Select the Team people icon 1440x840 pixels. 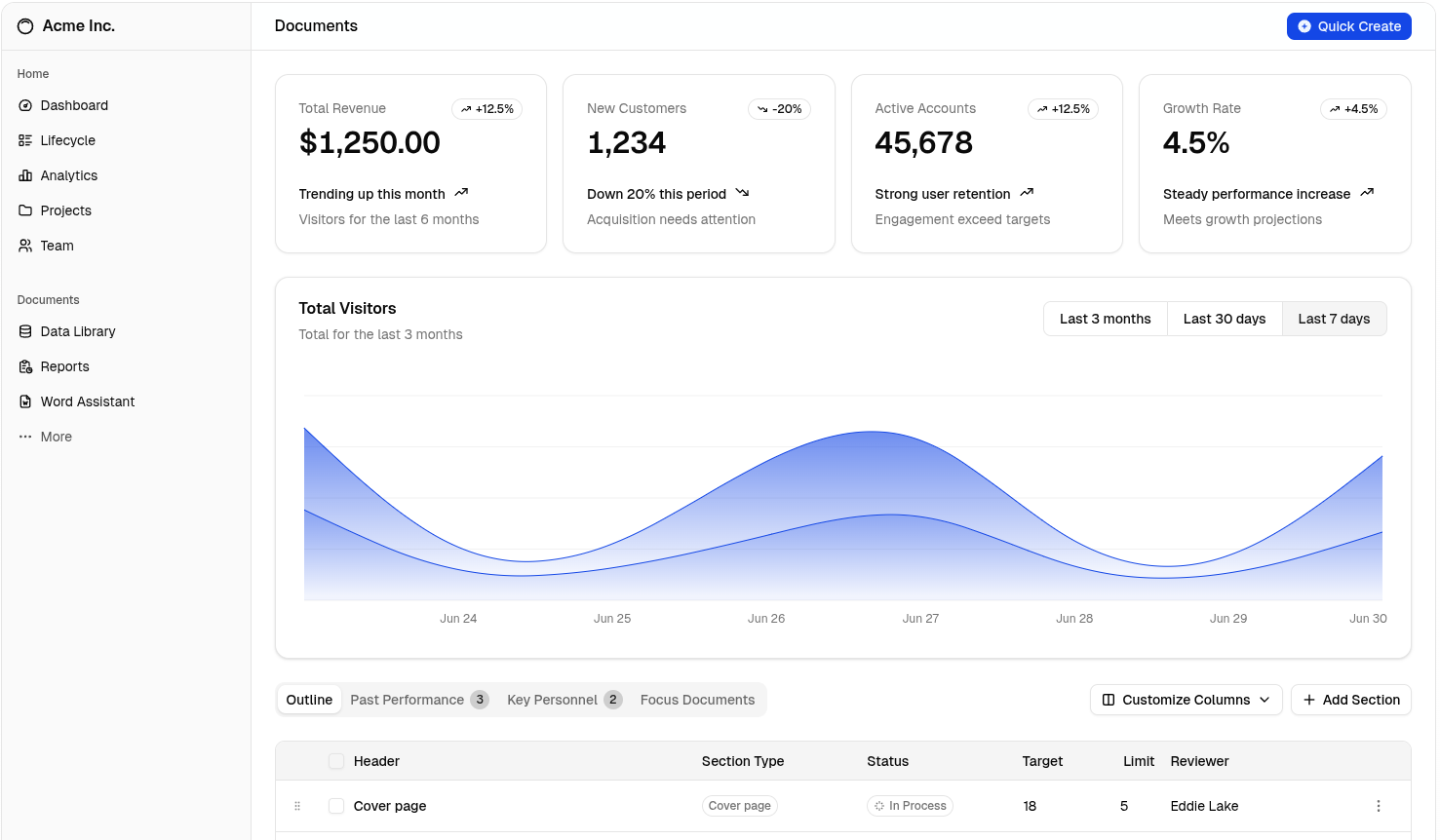(x=25, y=246)
